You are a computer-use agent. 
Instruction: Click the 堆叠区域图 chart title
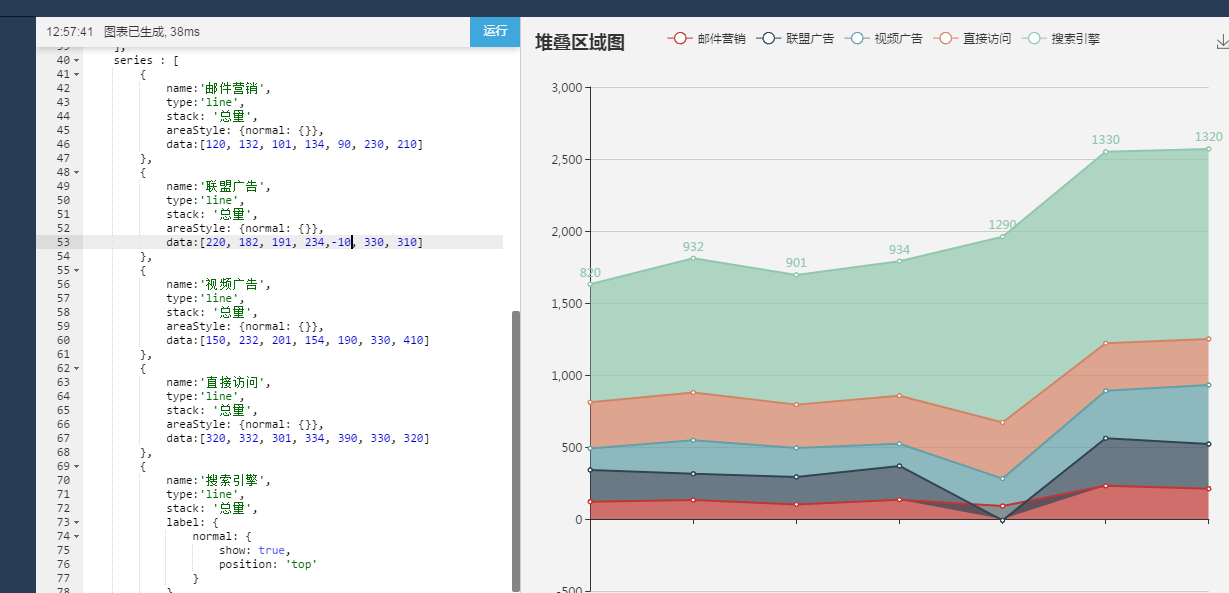pyautogui.click(x=580, y=42)
